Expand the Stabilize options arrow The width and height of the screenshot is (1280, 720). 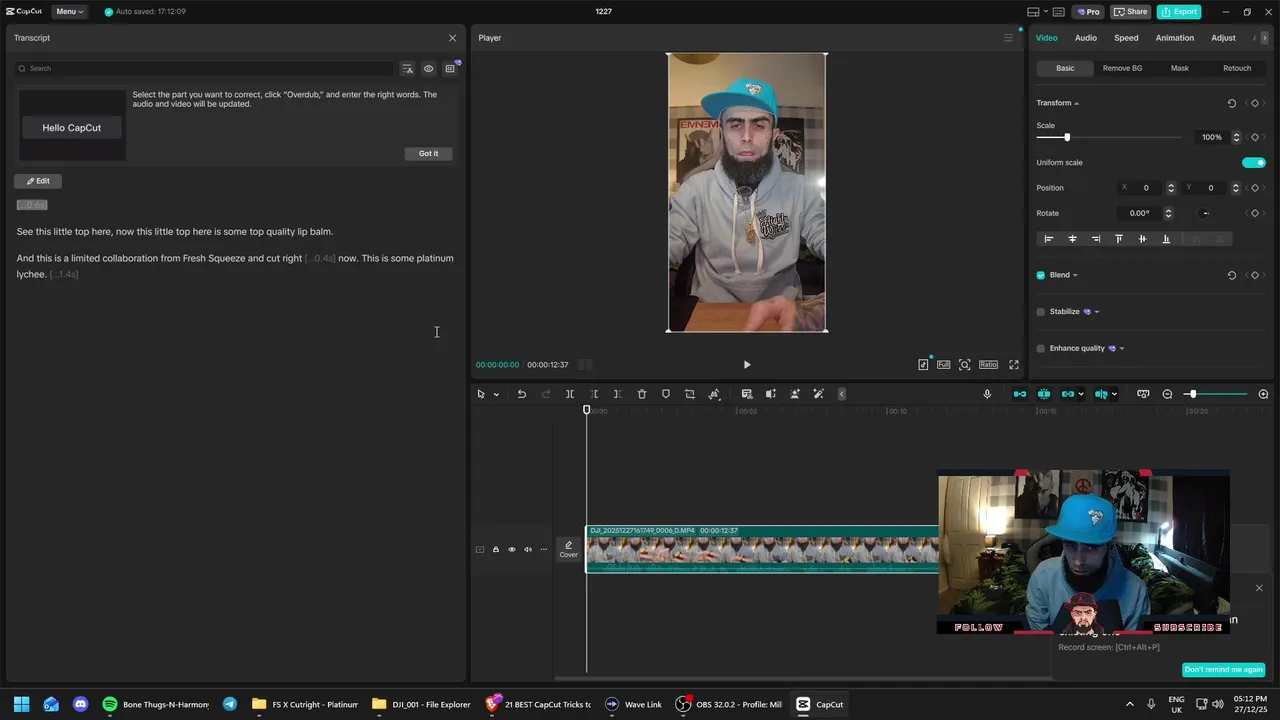pyautogui.click(x=1097, y=312)
